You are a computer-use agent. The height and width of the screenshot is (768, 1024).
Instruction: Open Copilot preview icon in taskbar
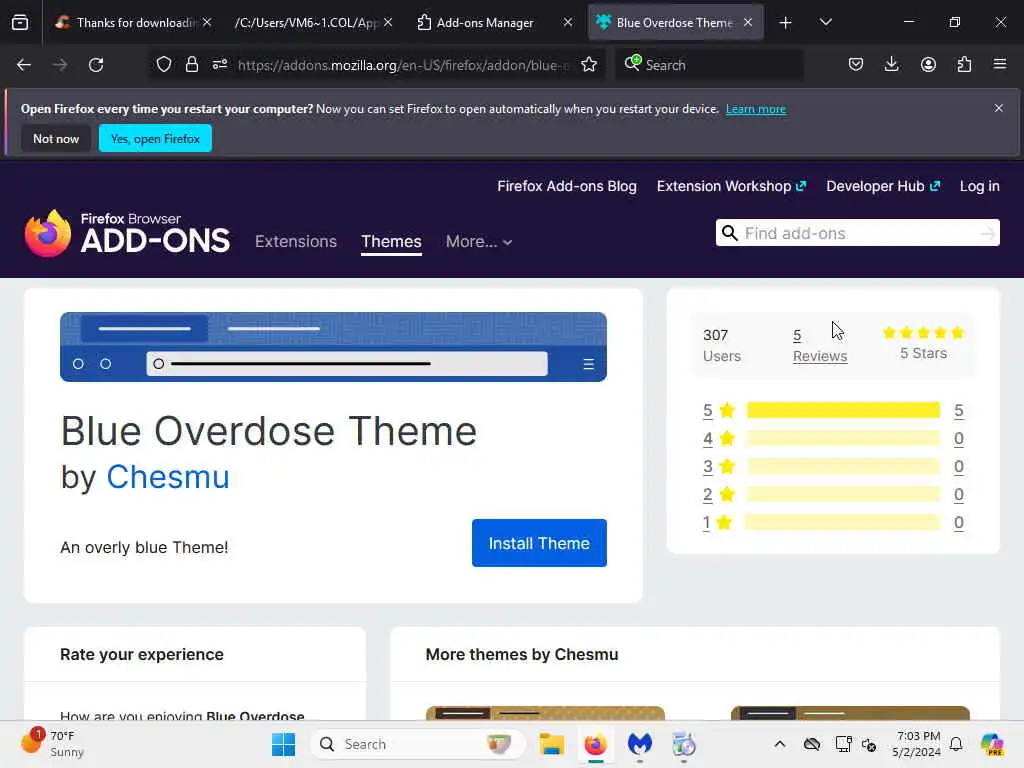point(992,744)
